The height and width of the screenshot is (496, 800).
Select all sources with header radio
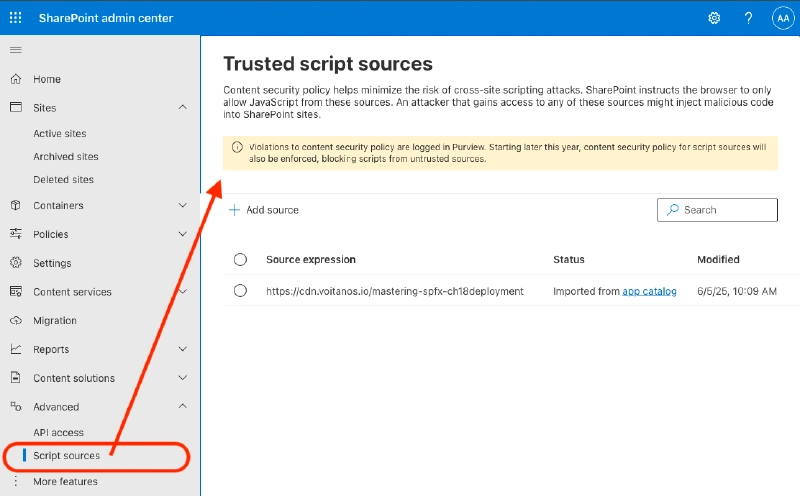pos(240,259)
